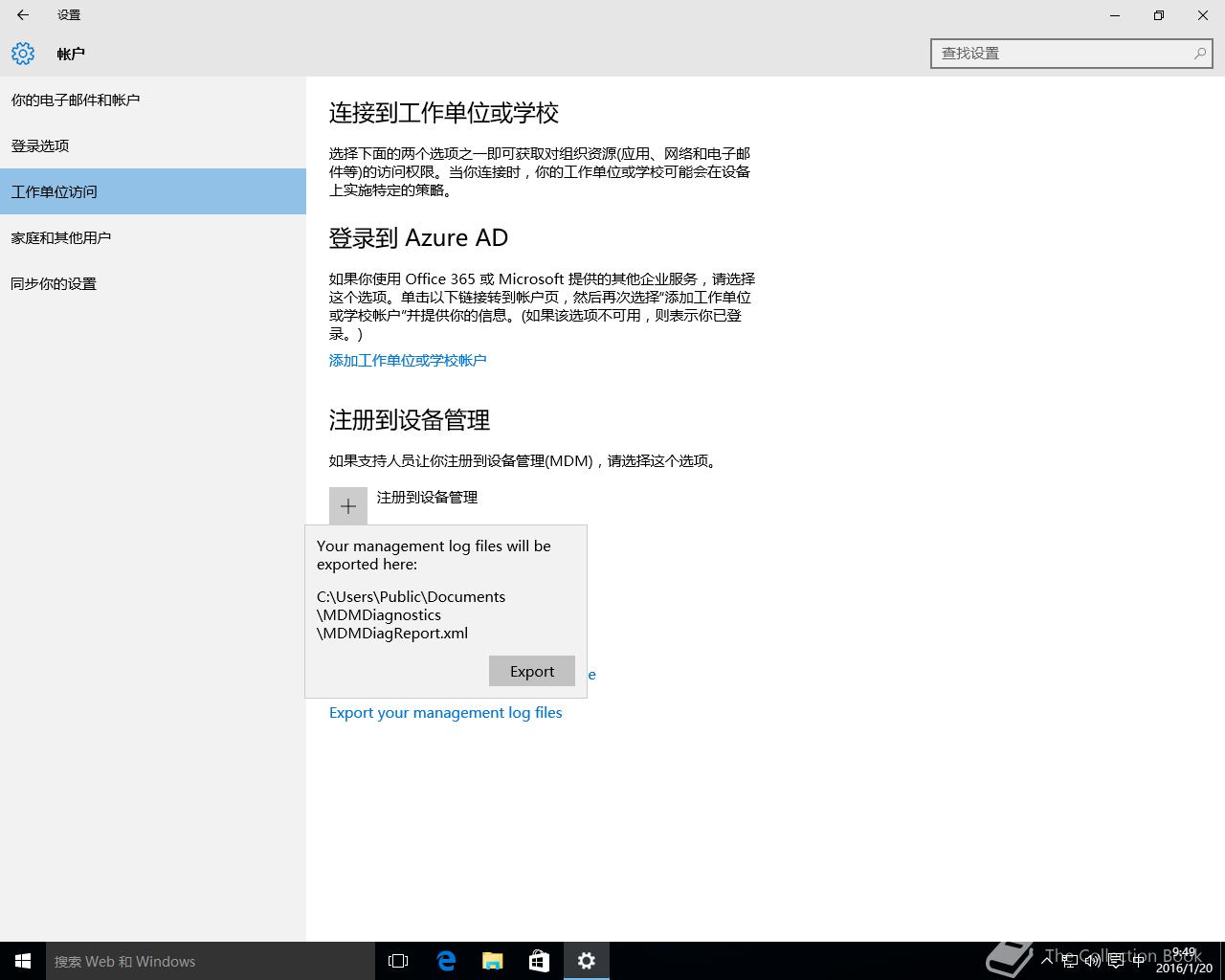Select 家庭和其他用户 in the sidebar
The height and width of the screenshot is (980, 1225).
pyautogui.click(x=153, y=237)
